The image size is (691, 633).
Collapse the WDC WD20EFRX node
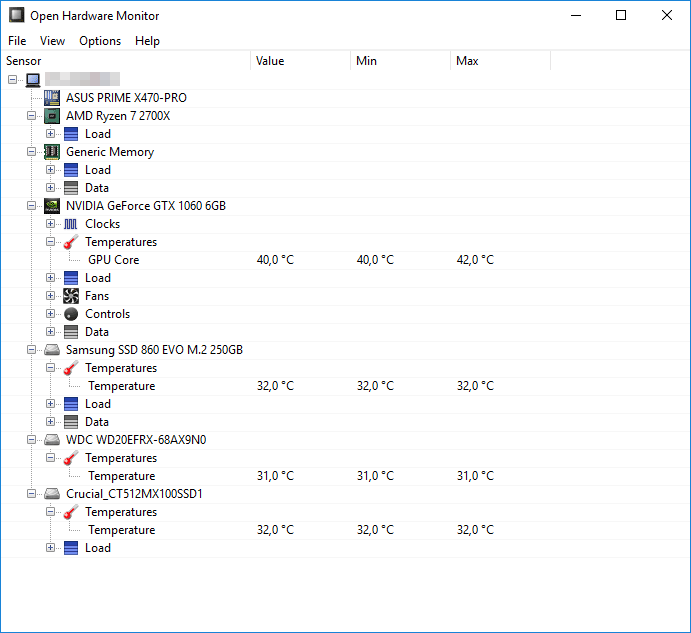pos(31,439)
